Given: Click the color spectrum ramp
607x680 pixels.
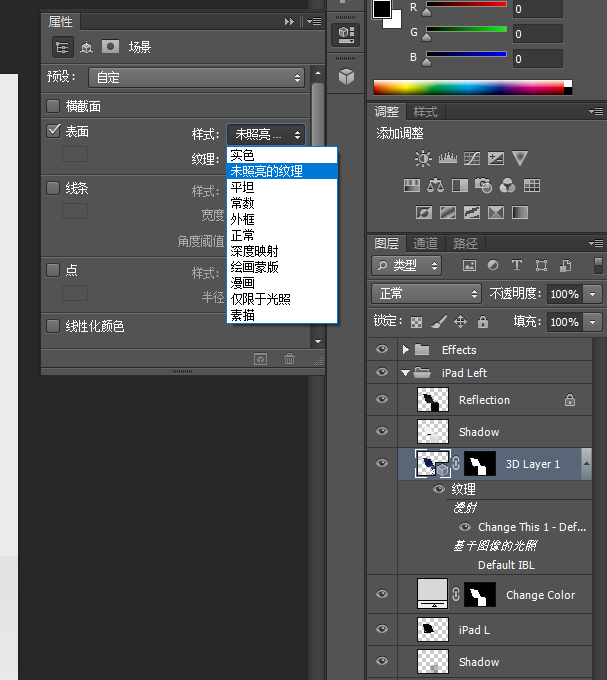Looking at the screenshot, I should [467, 87].
